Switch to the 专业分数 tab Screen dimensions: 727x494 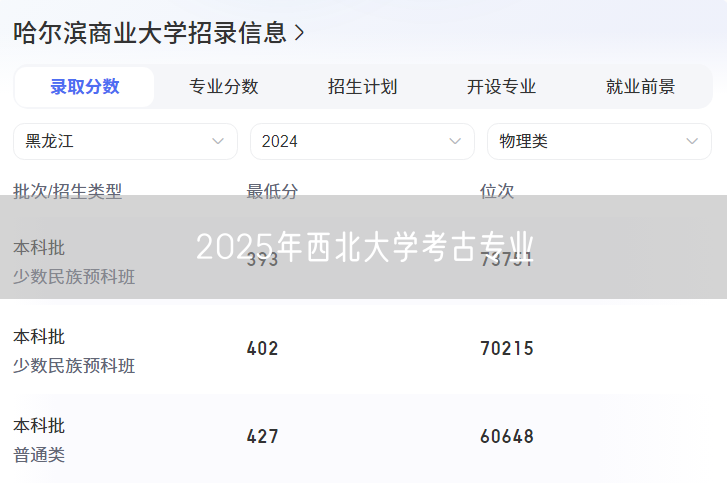pos(224,87)
